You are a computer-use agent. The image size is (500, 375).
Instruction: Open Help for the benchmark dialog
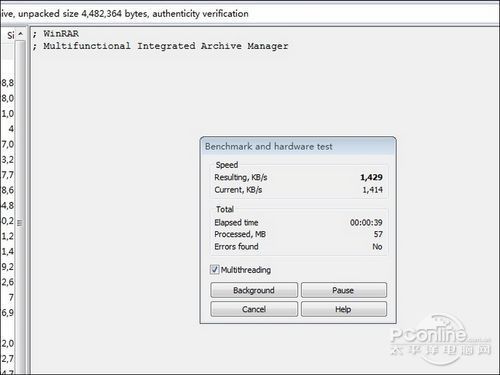[x=344, y=309]
